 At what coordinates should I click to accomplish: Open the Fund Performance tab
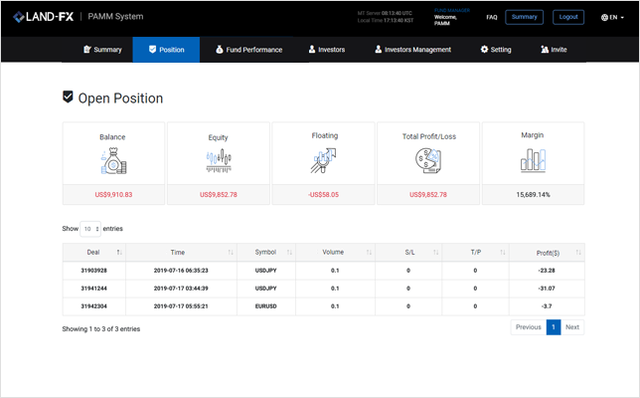tap(249, 50)
